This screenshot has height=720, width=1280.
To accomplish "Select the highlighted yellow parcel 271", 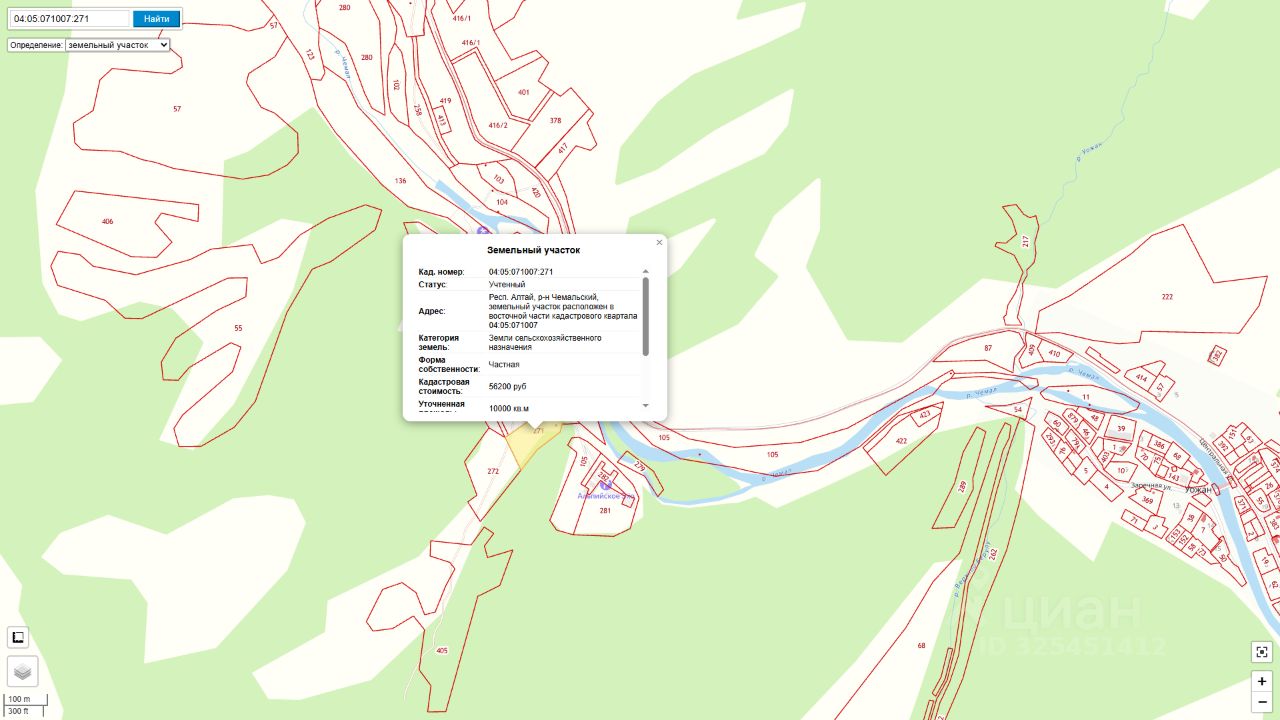I will (530, 442).
